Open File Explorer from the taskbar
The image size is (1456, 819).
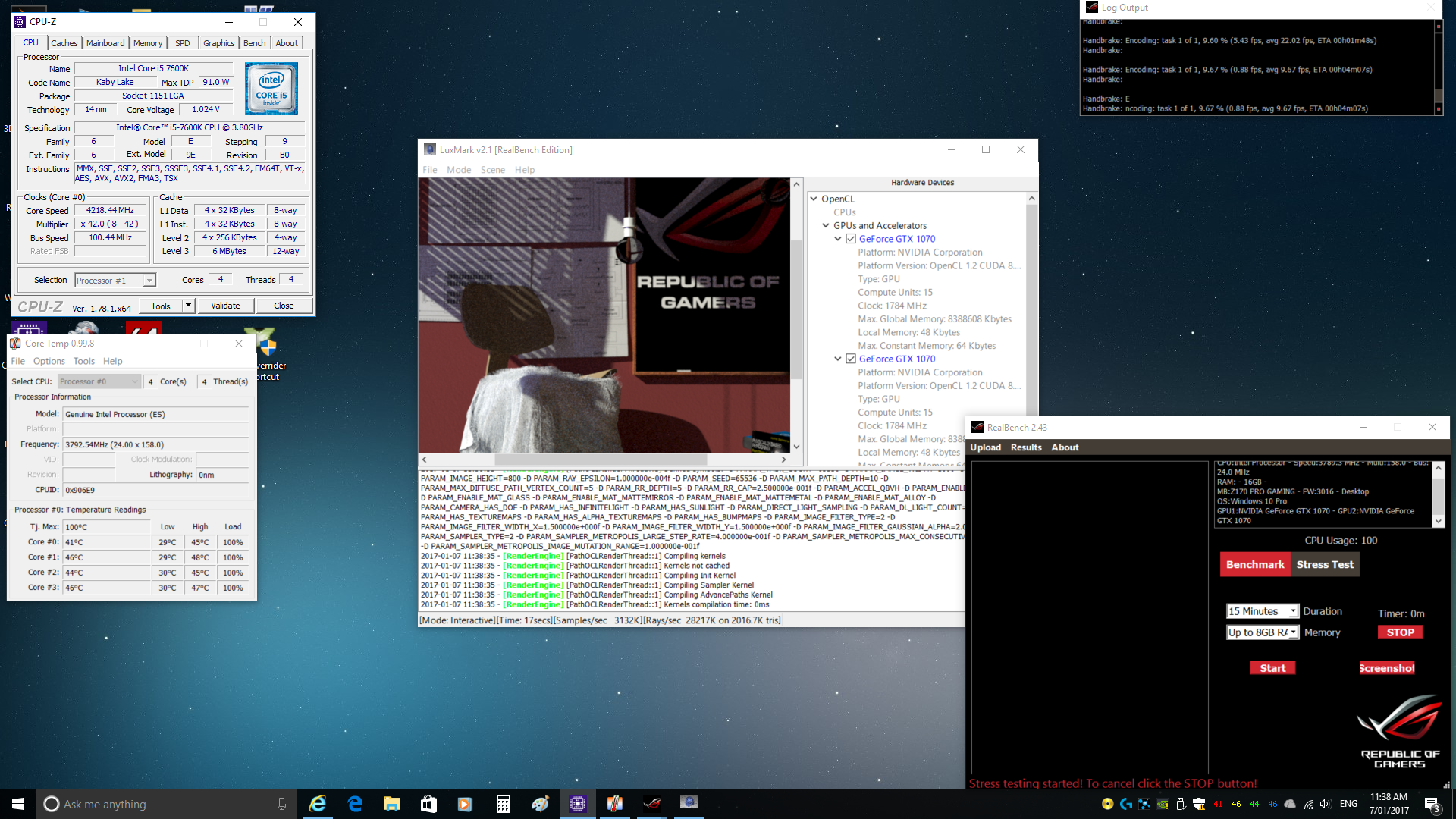click(x=392, y=804)
